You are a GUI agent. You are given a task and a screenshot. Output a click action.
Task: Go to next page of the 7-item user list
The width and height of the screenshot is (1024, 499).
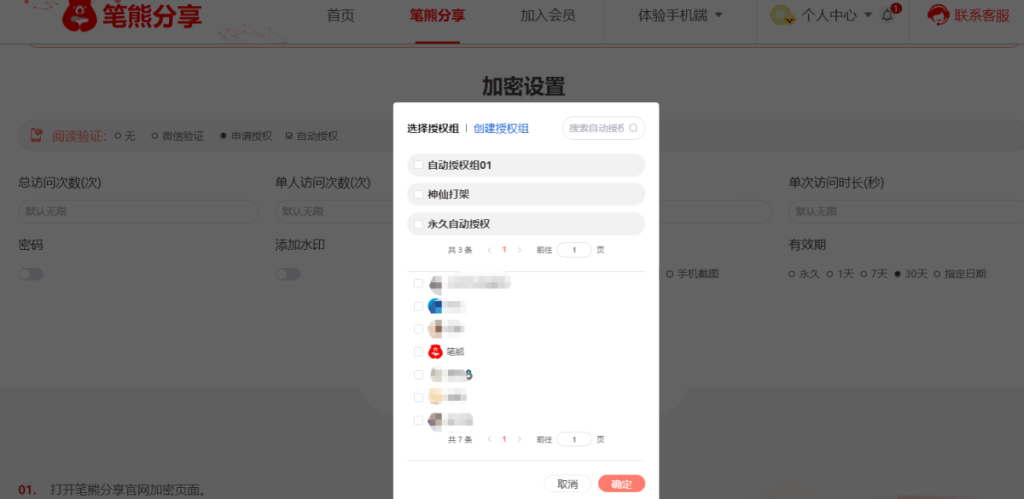click(x=520, y=440)
